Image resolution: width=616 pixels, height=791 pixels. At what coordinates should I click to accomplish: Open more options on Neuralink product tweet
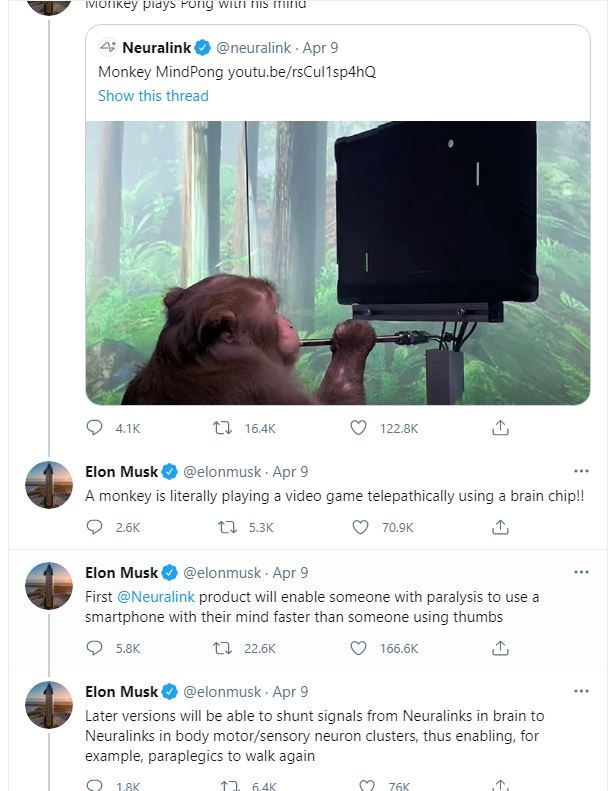[x=581, y=572]
